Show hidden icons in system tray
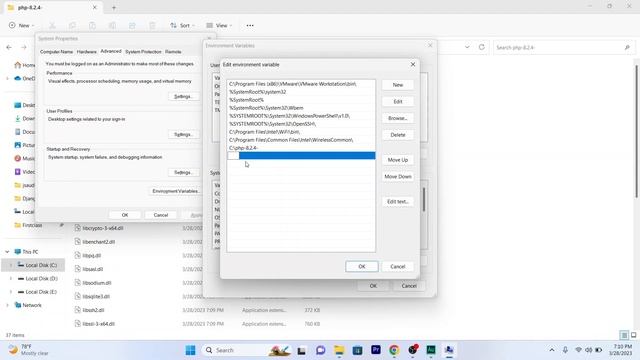The width and height of the screenshot is (640, 360). point(552,350)
